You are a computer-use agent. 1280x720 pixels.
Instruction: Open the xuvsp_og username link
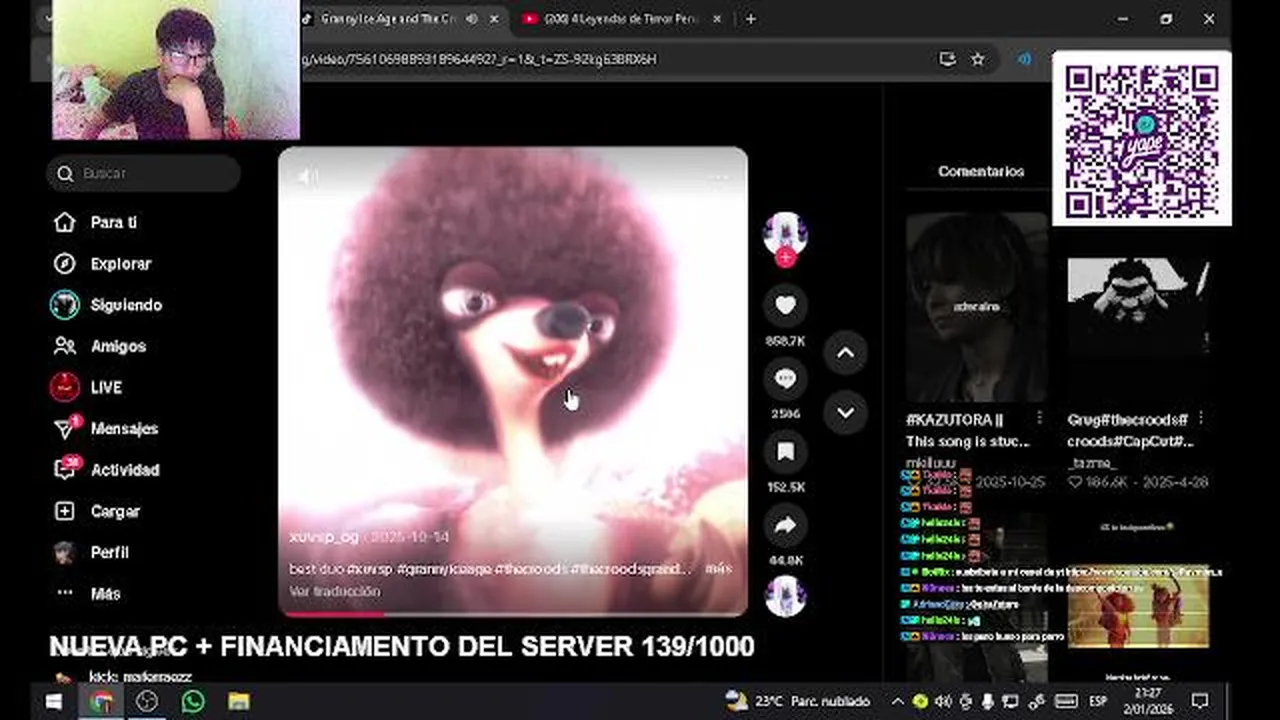click(x=323, y=537)
